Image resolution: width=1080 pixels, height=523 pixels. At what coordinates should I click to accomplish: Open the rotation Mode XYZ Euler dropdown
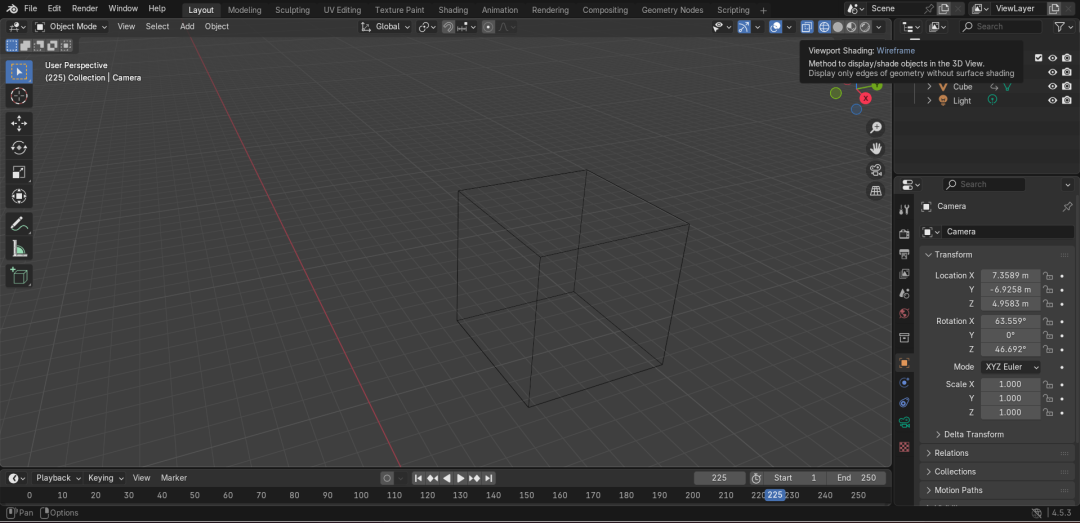pos(1010,367)
